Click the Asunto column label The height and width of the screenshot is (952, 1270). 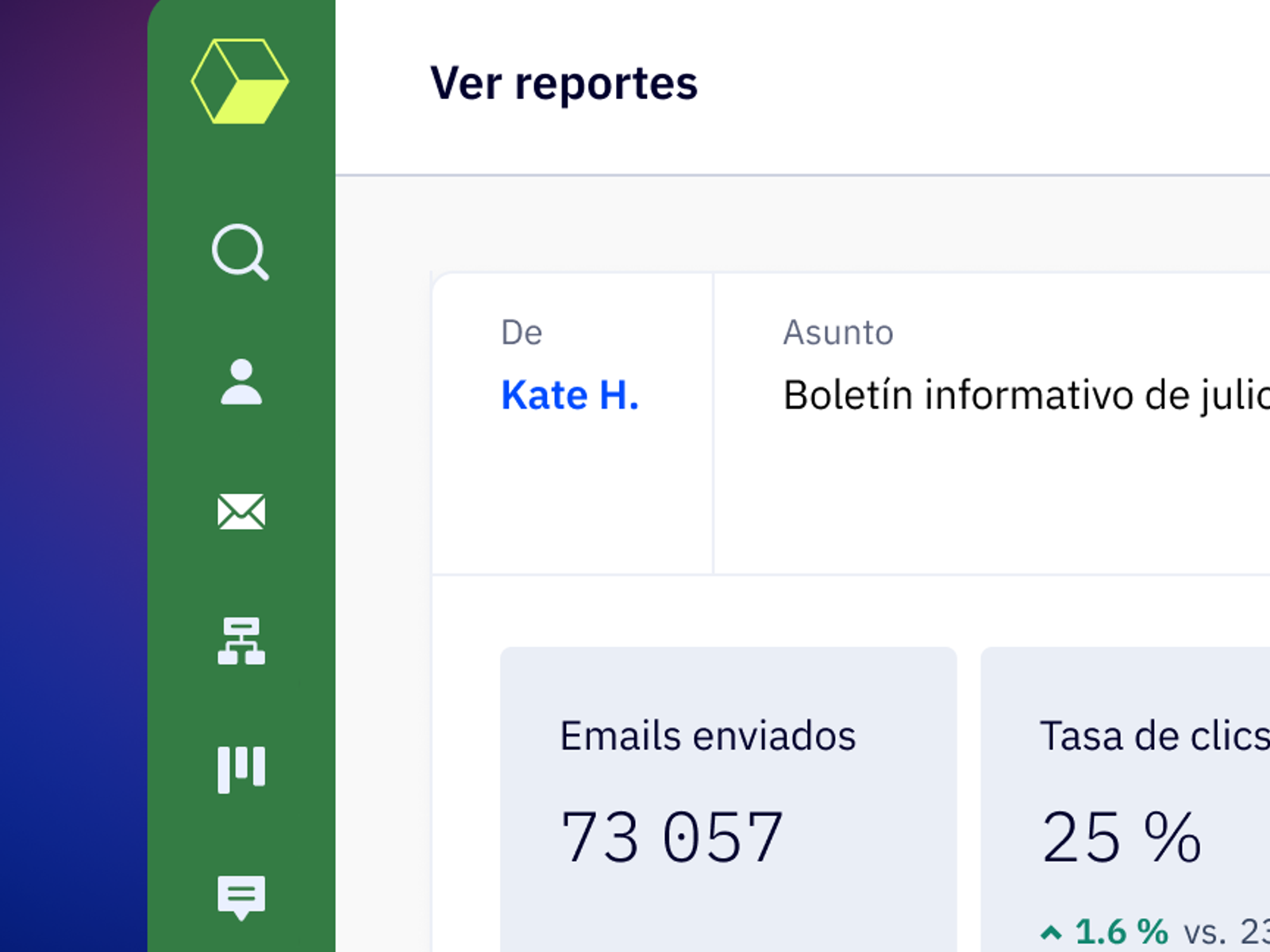coord(837,332)
